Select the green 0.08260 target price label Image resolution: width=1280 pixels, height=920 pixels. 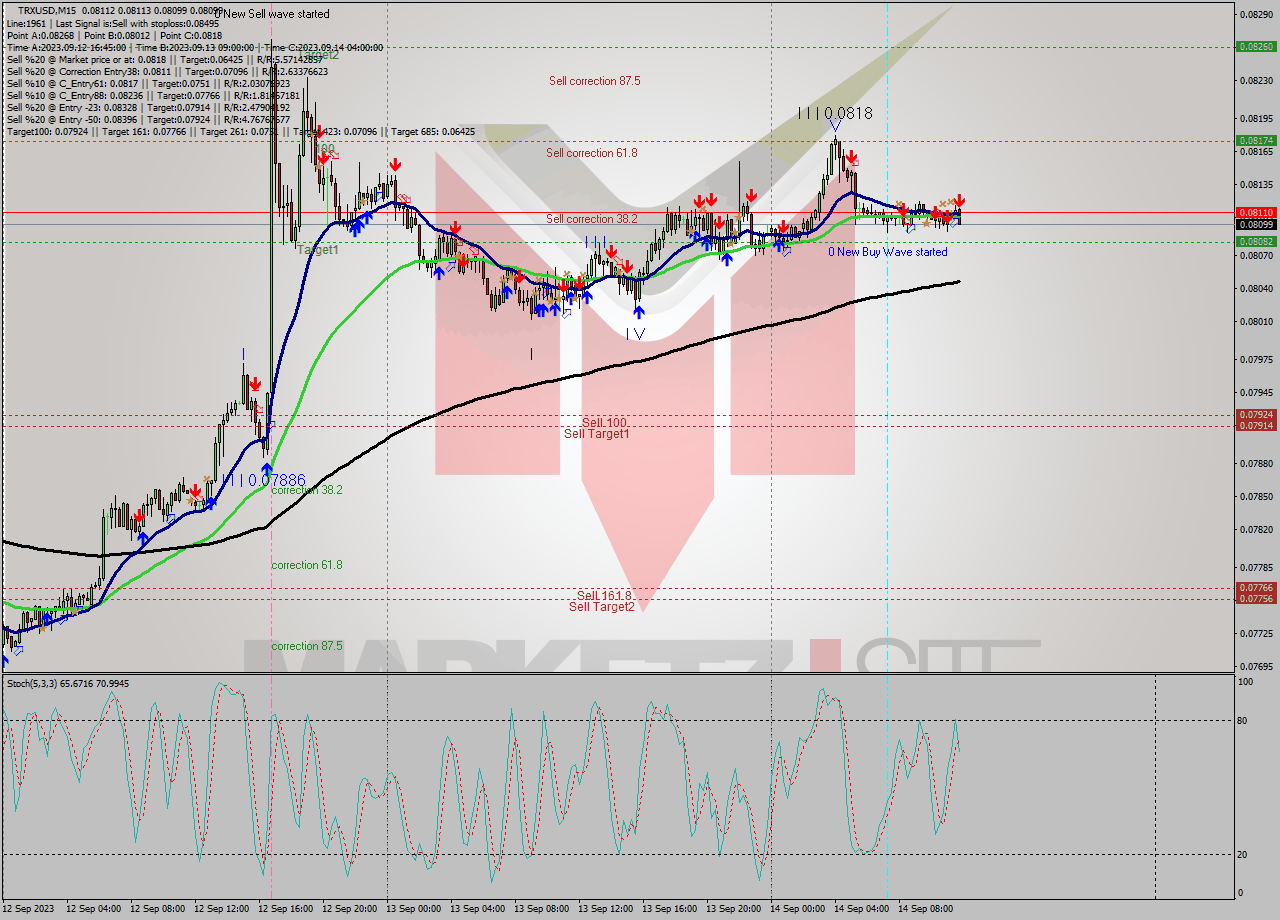click(x=1257, y=44)
